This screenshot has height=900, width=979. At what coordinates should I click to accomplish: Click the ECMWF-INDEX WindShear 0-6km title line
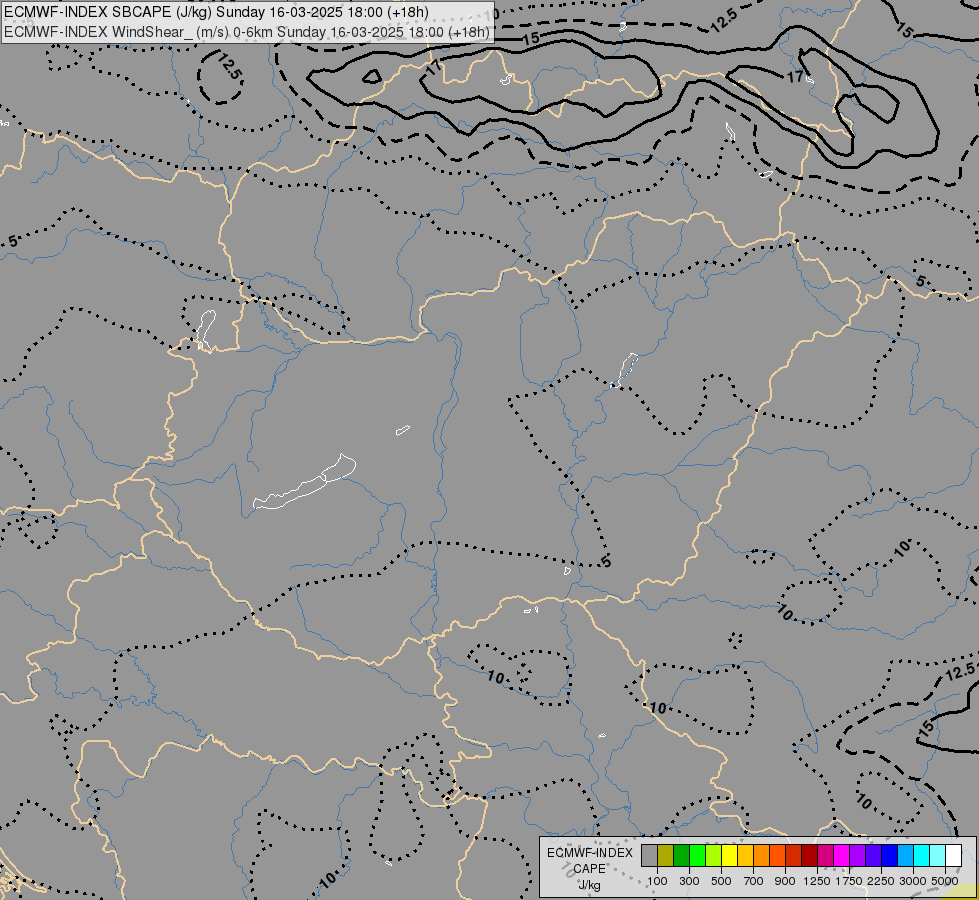247,32
